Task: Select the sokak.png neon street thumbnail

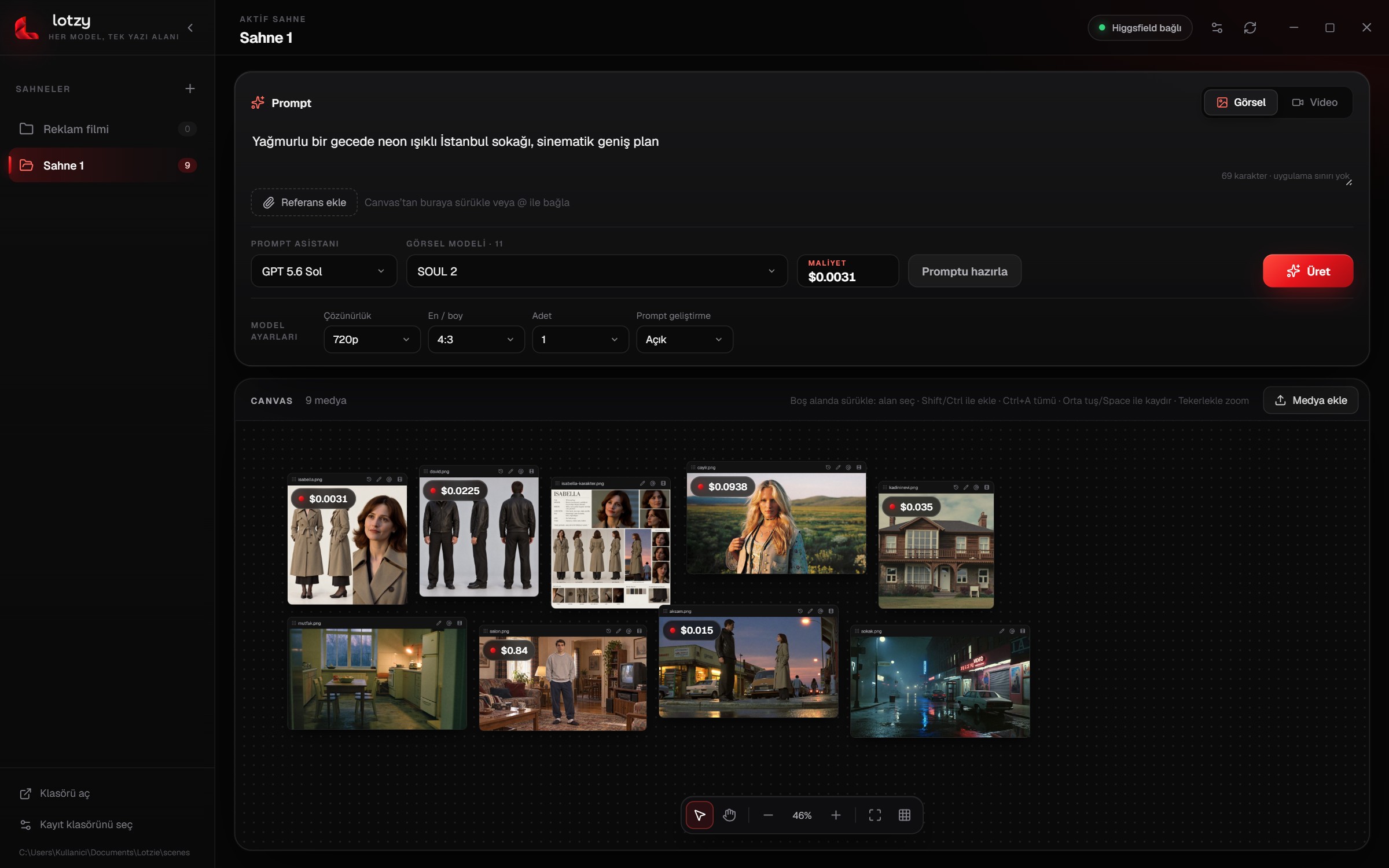Action: click(x=940, y=687)
